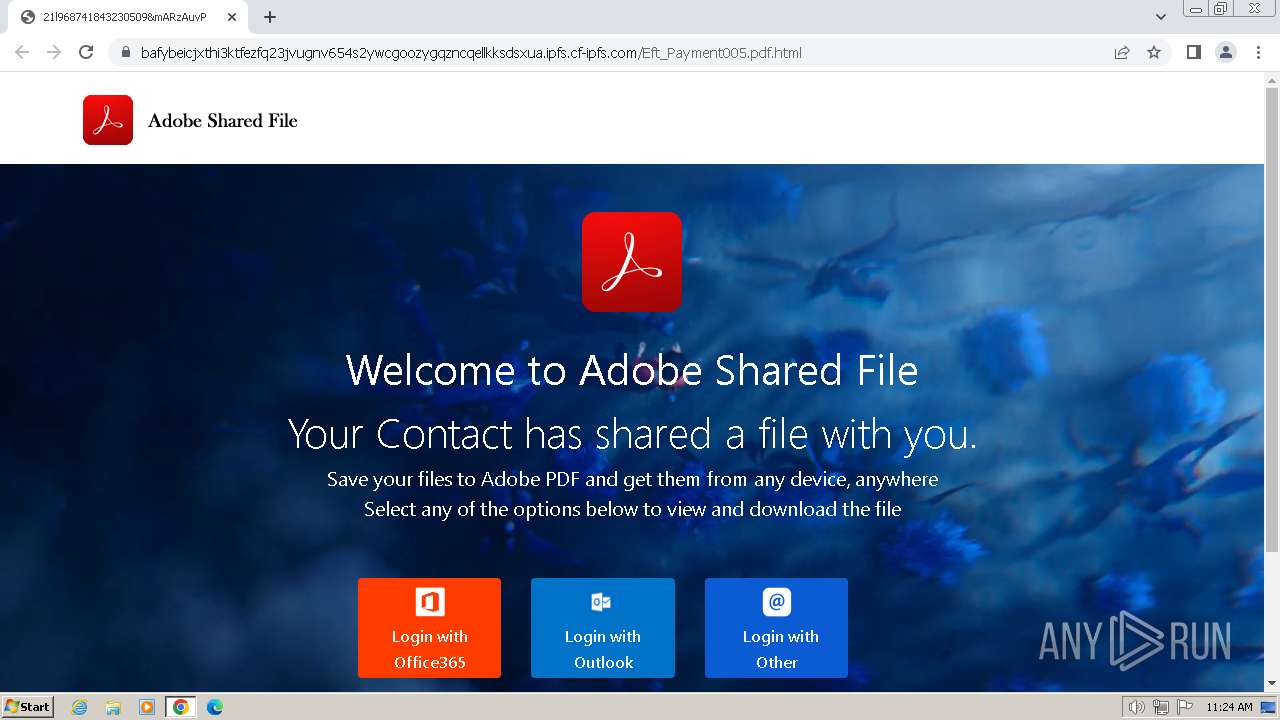Open the Windows Start menu

[x=27, y=707]
